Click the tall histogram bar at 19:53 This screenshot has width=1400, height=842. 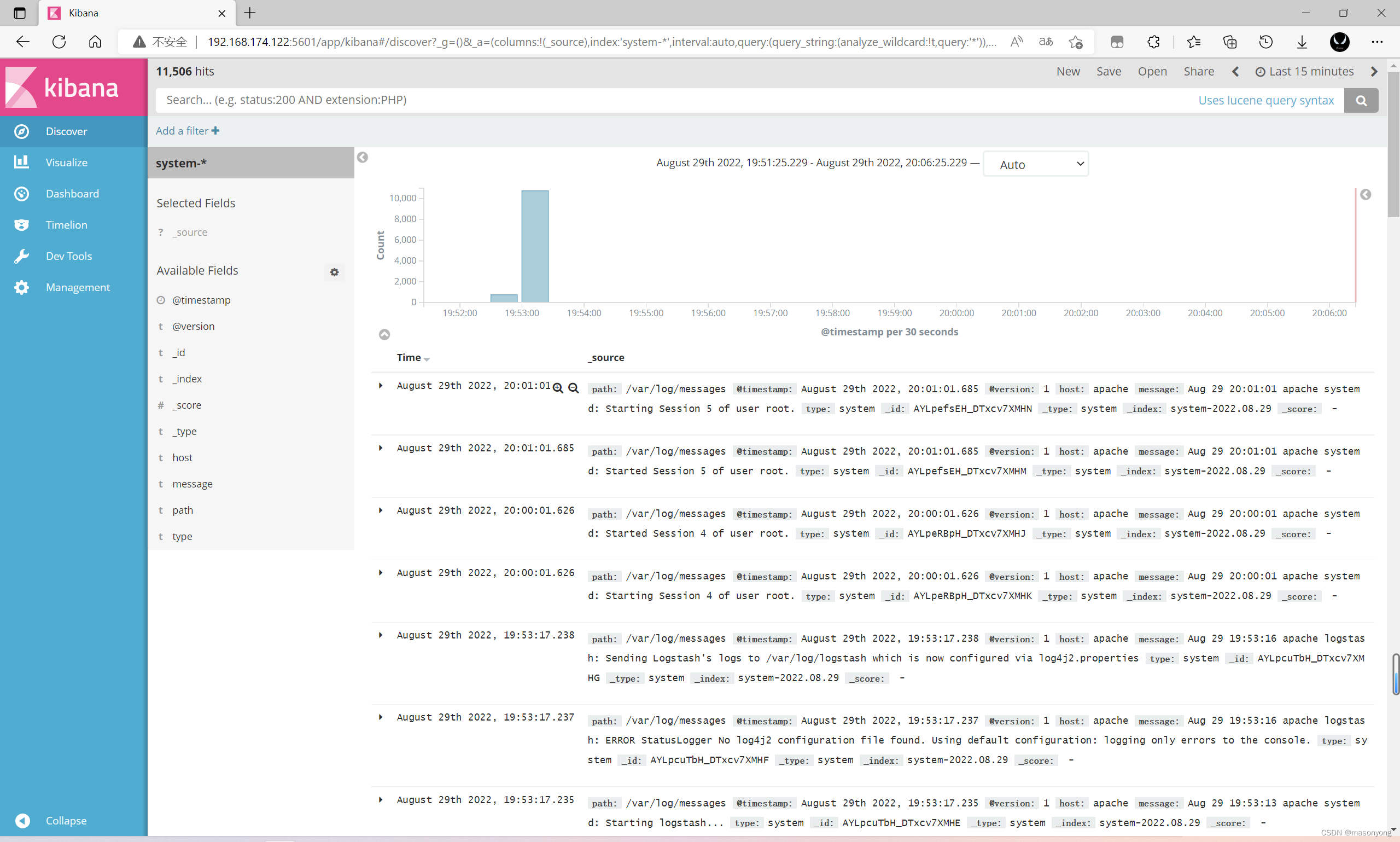(535, 246)
